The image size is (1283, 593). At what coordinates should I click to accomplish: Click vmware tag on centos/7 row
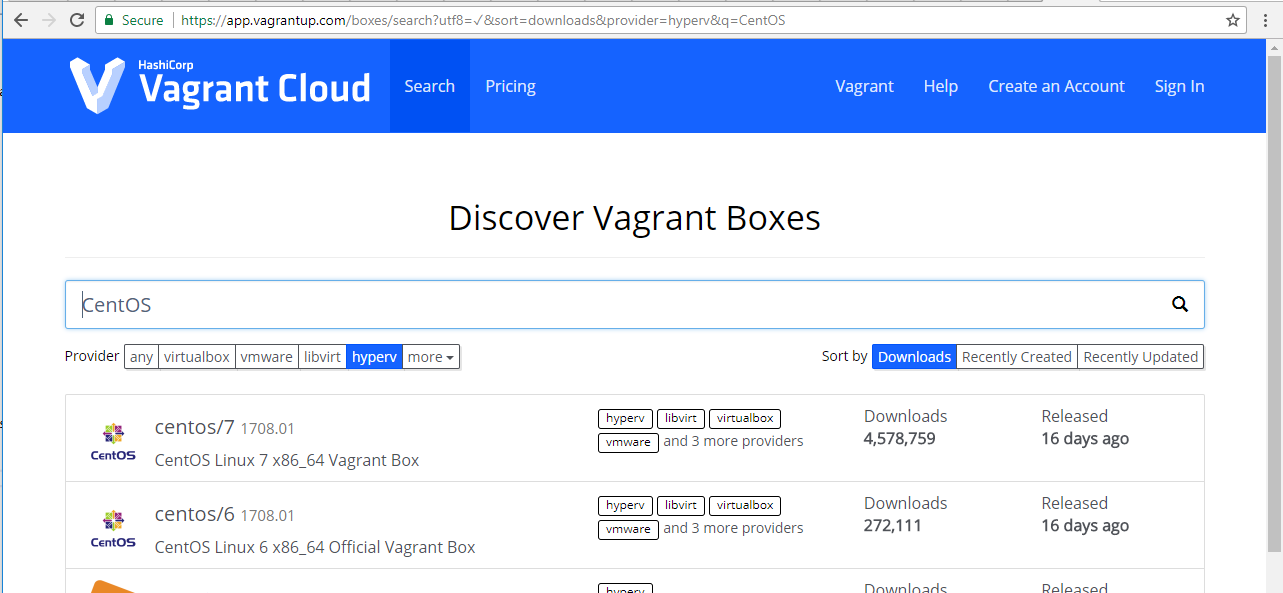click(628, 442)
